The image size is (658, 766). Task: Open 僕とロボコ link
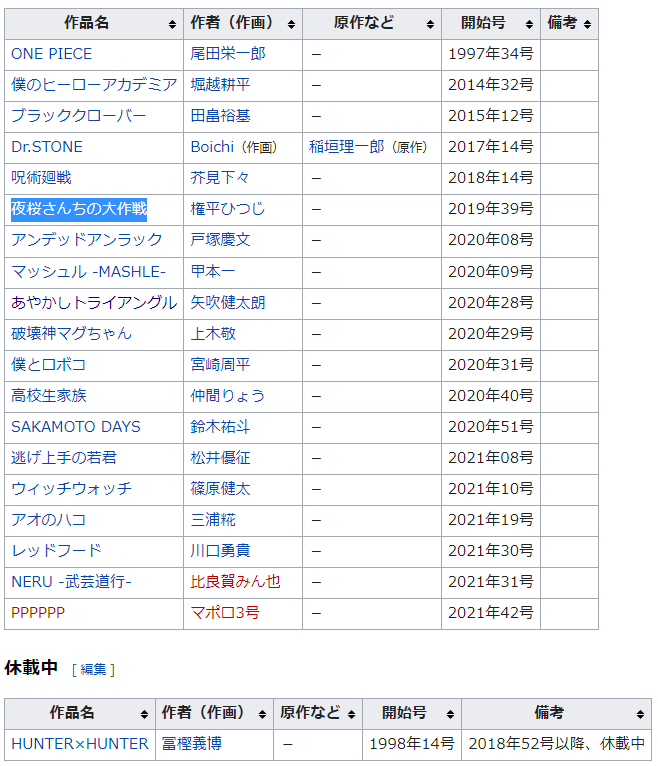(x=48, y=365)
